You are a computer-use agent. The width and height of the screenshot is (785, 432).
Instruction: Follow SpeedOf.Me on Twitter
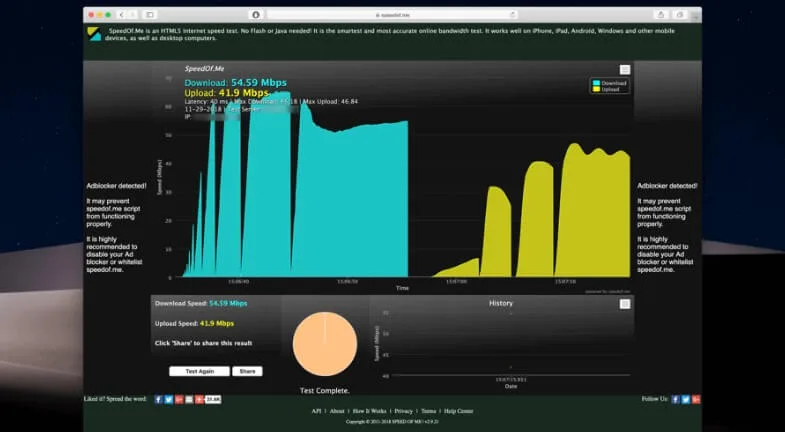click(686, 399)
